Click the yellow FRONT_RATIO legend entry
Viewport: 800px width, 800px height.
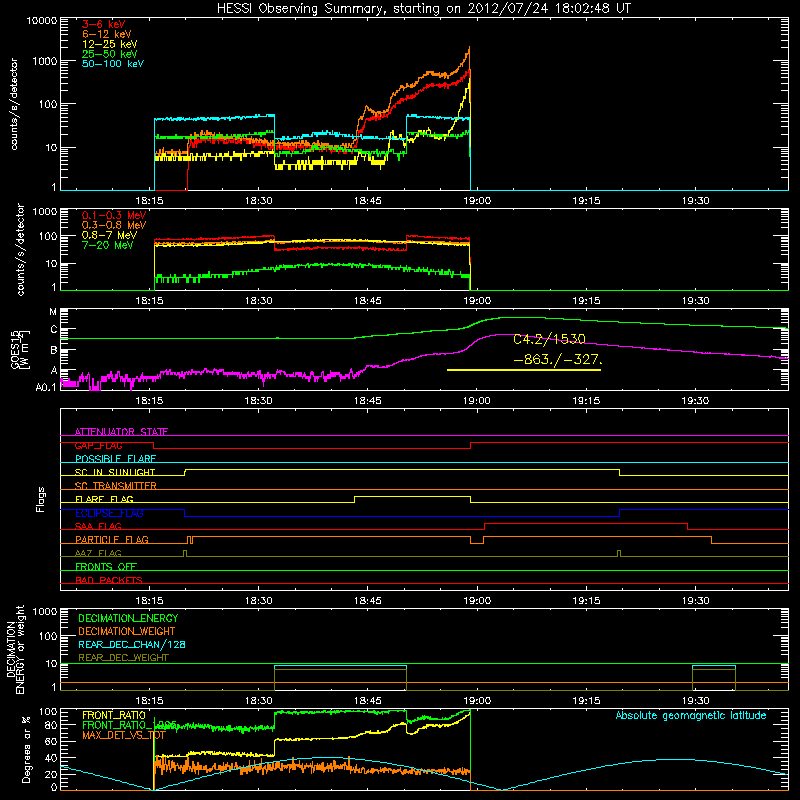pos(114,715)
